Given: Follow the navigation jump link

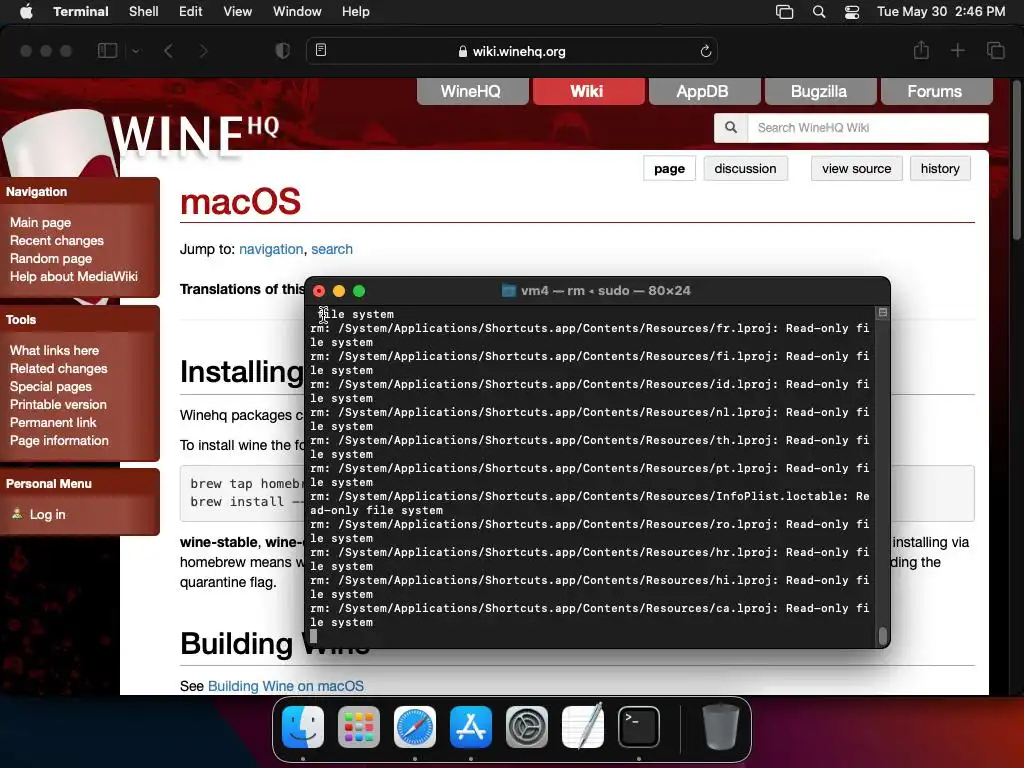Looking at the screenshot, I should [271, 249].
